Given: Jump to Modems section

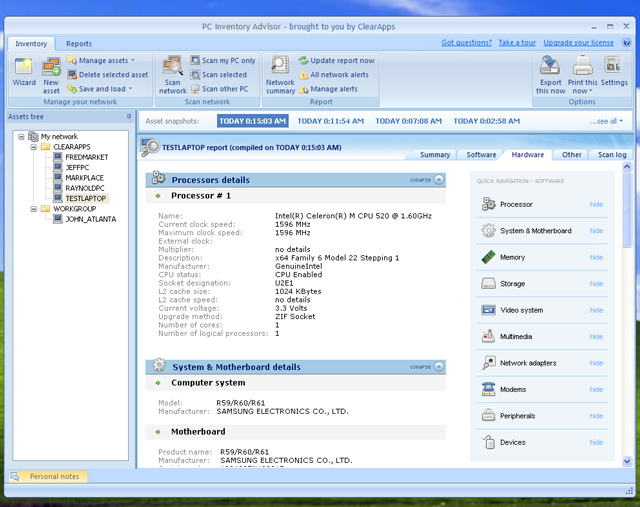Looking at the screenshot, I should [x=513, y=389].
